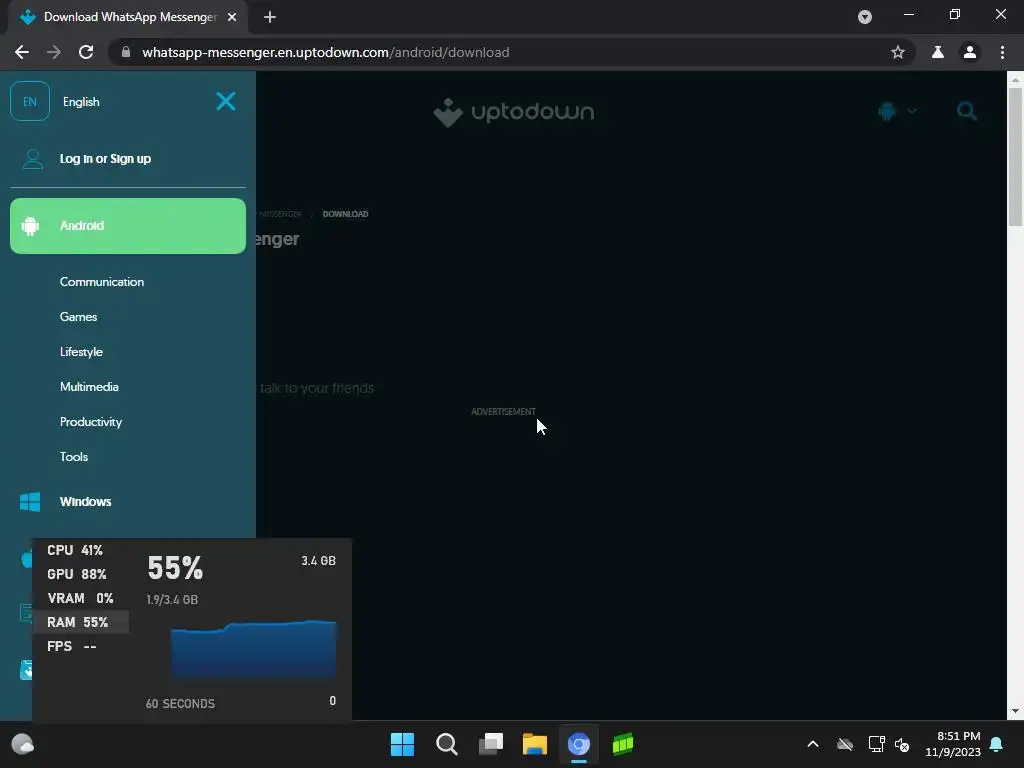Image resolution: width=1024 pixels, height=768 pixels.
Task: Click the Android platform icon in header
Action: (888, 111)
